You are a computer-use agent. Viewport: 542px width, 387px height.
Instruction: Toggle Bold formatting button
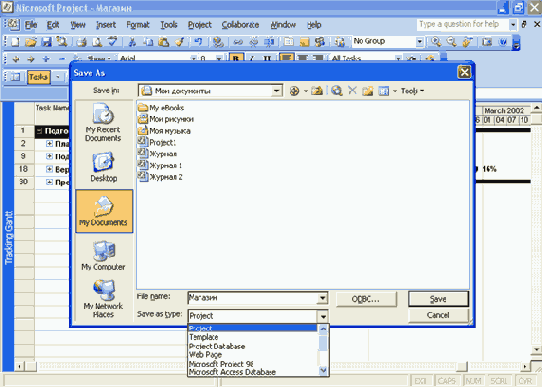point(236,58)
